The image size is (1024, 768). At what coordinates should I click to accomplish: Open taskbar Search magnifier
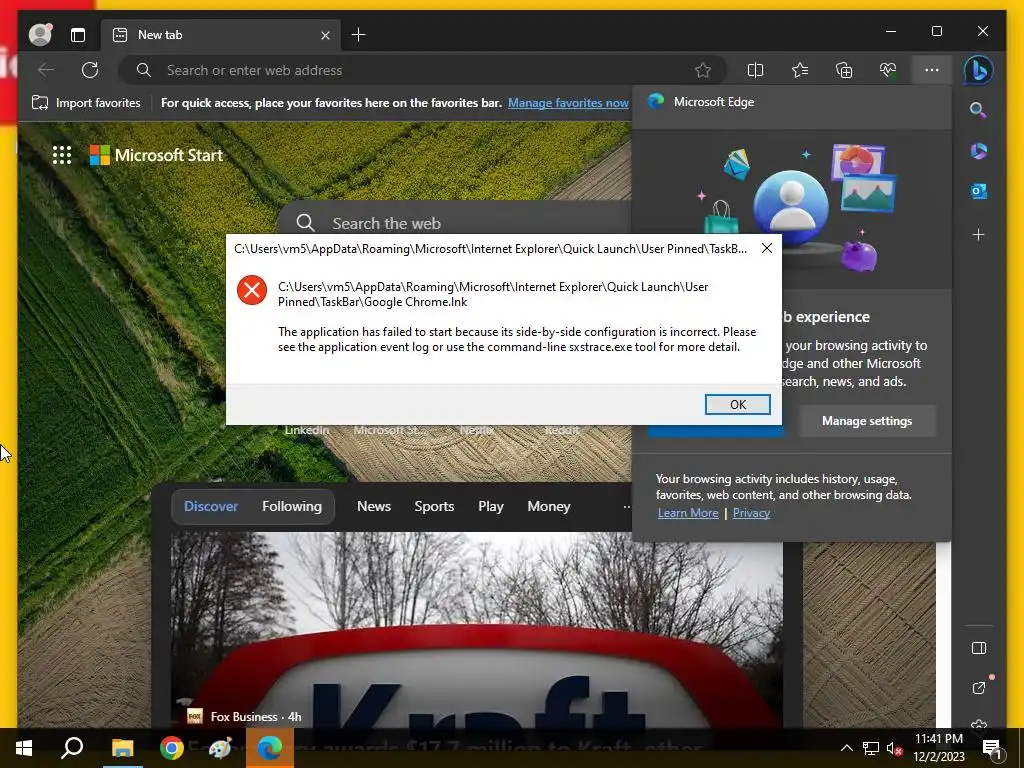coord(72,748)
